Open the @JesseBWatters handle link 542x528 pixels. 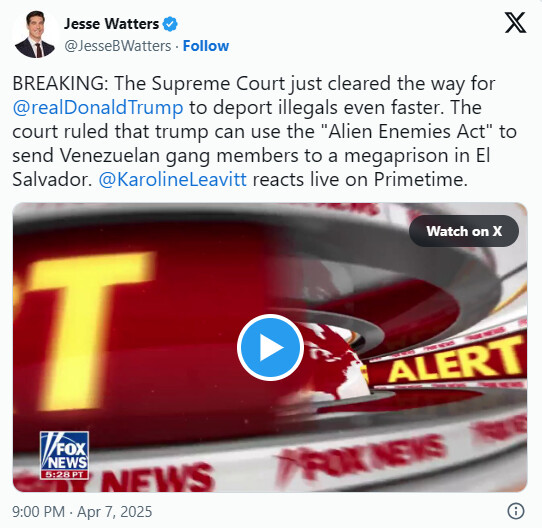point(118,46)
